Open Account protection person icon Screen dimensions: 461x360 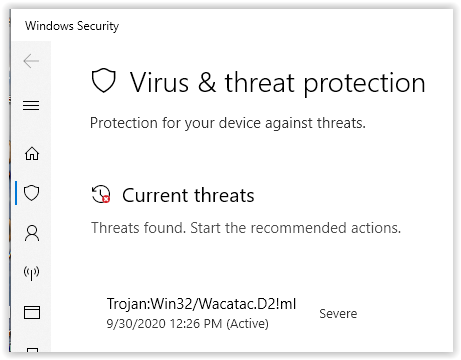tap(32, 233)
